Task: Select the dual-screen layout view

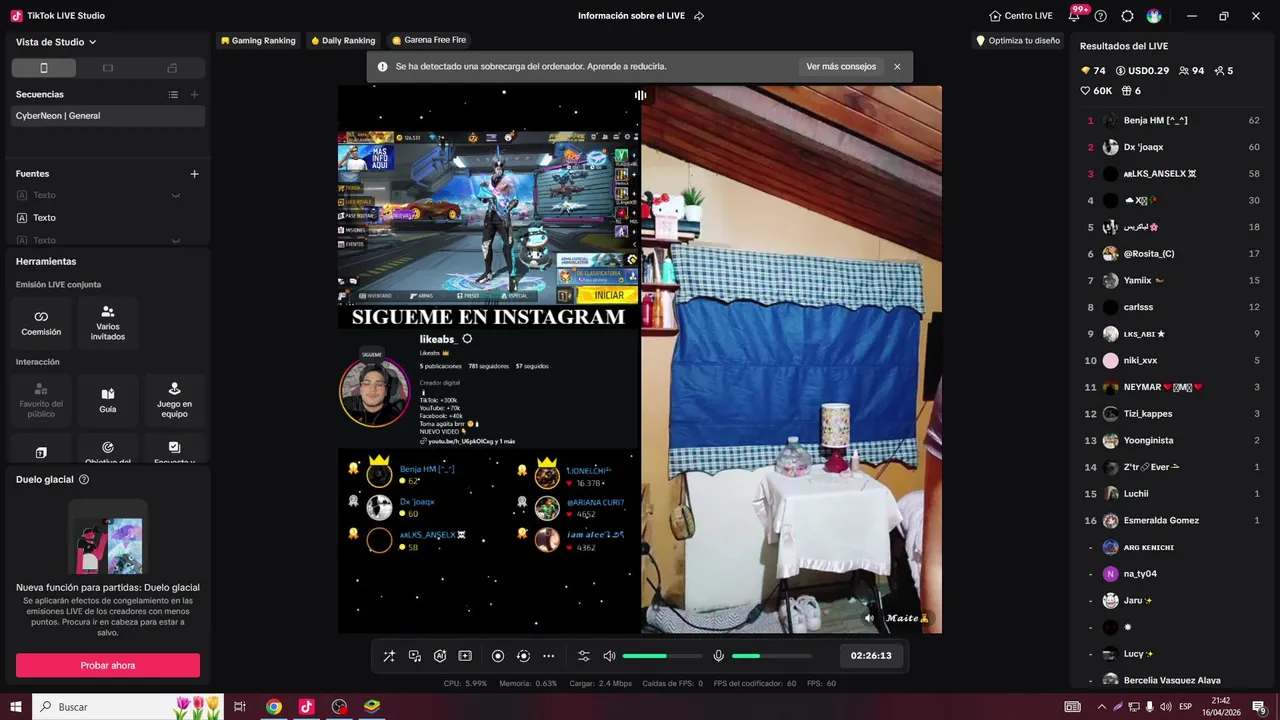Action: pyautogui.click(x=172, y=68)
